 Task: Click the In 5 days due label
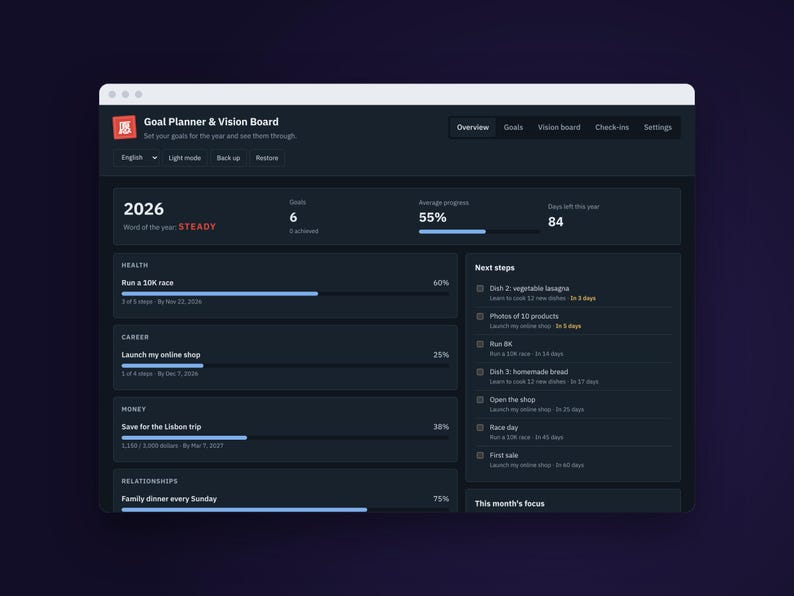568,326
